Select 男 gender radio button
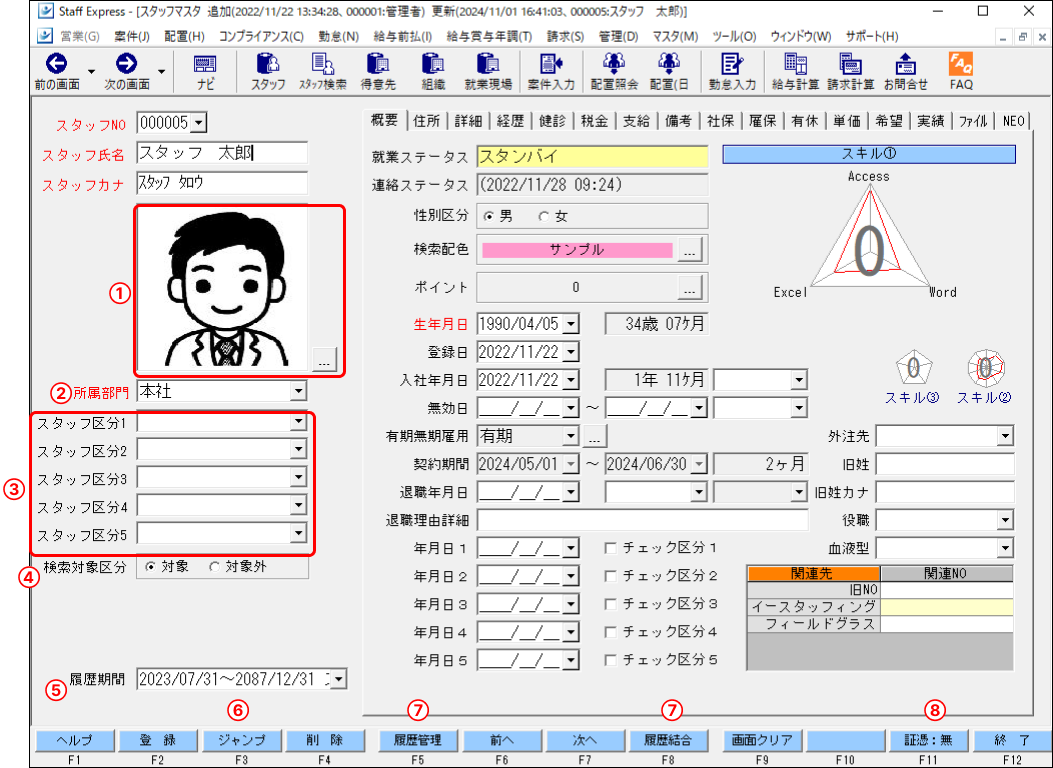 pyautogui.click(x=488, y=216)
